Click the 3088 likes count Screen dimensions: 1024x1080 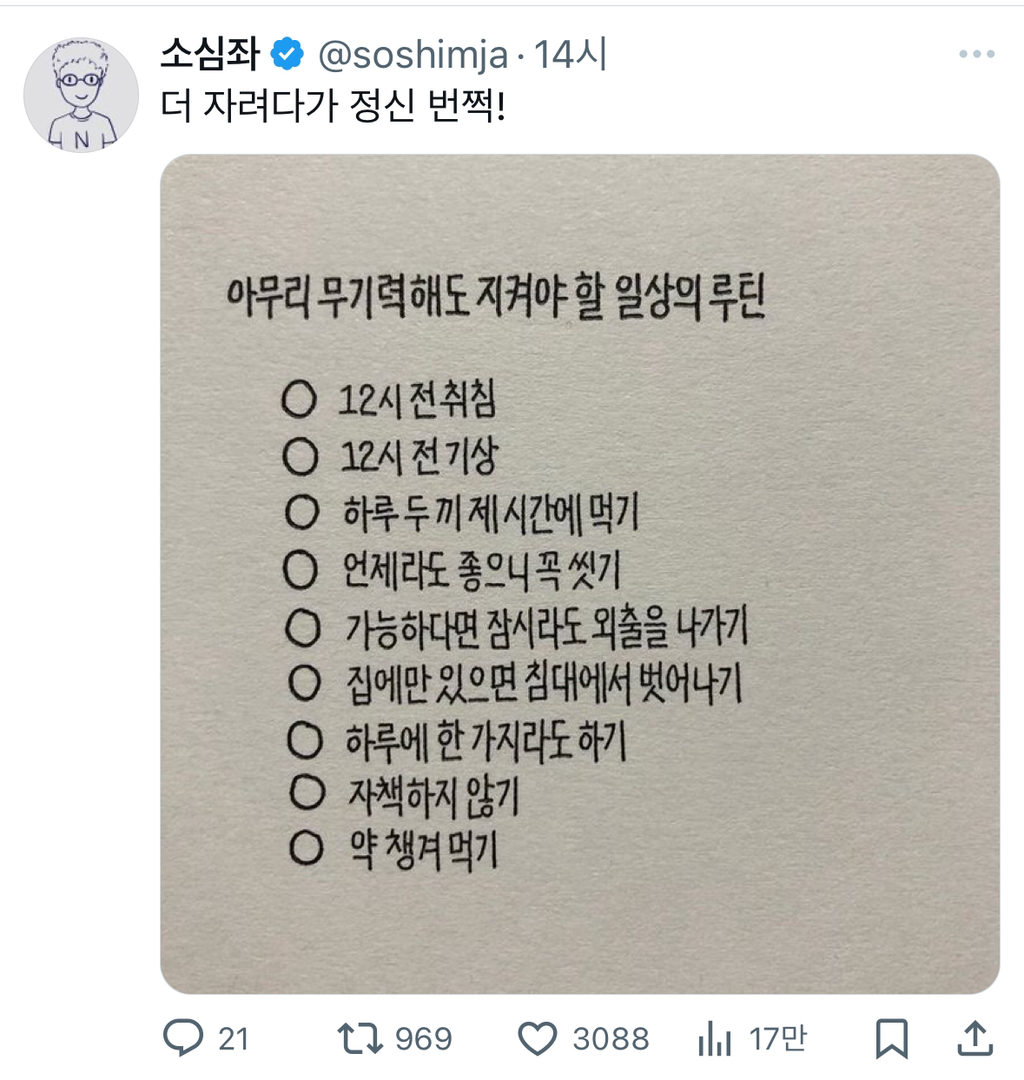tap(610, 1039)
